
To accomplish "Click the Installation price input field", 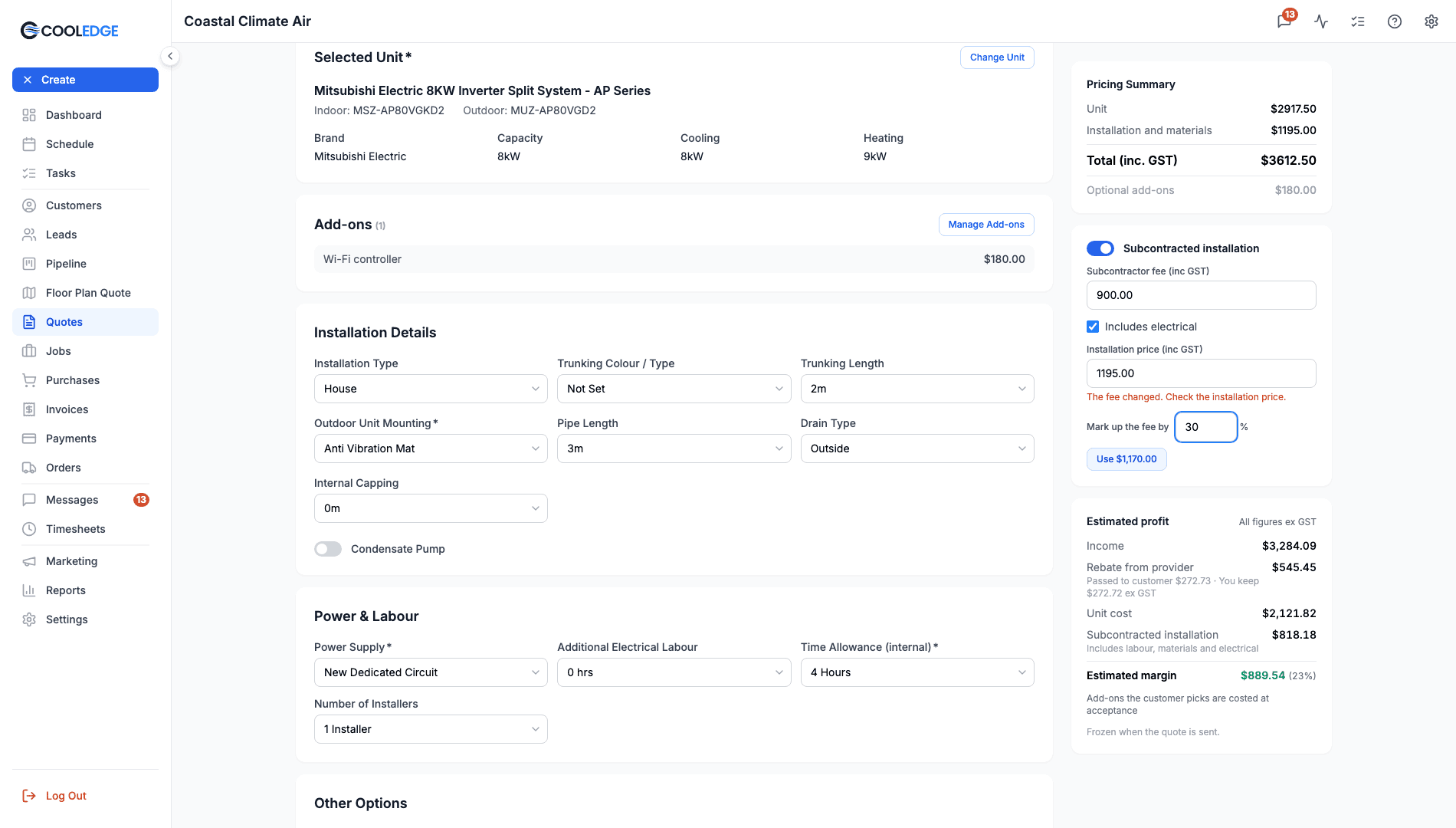I will (x=1201, y=373).
